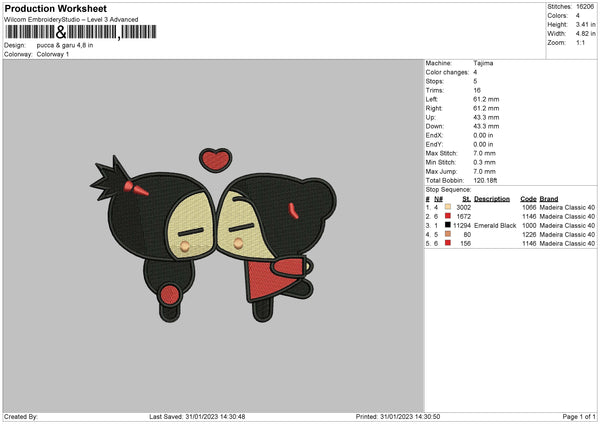Click the stitch count 11294
The width and height of the screenshot is (600, 424).
462,225
